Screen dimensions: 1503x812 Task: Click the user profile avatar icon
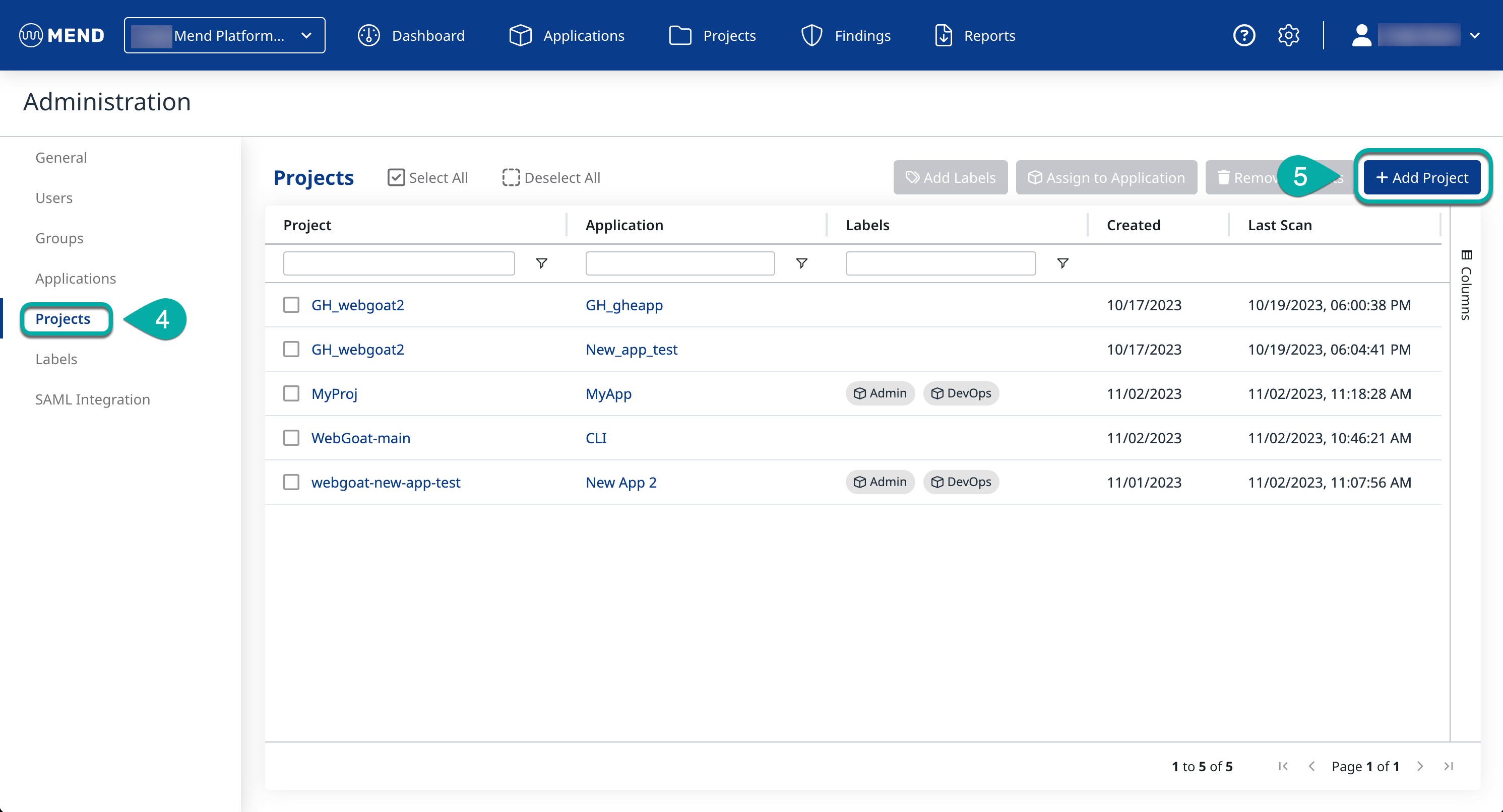(x=1362, y=35)
